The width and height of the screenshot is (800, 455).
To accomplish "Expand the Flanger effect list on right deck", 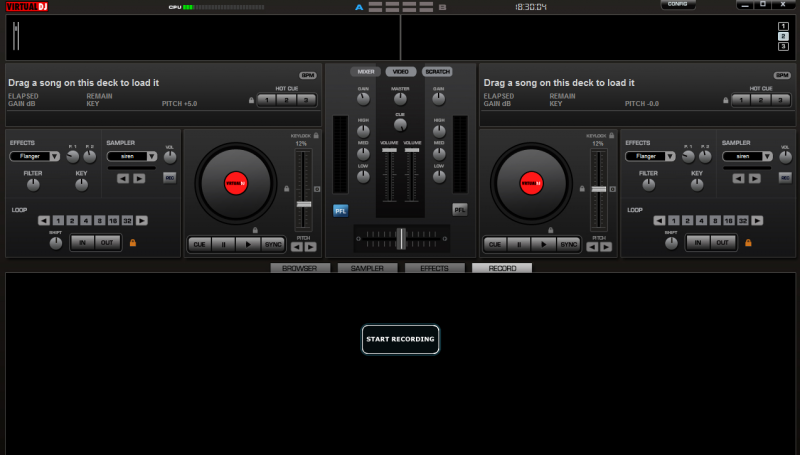I will (x=671, y=156).
